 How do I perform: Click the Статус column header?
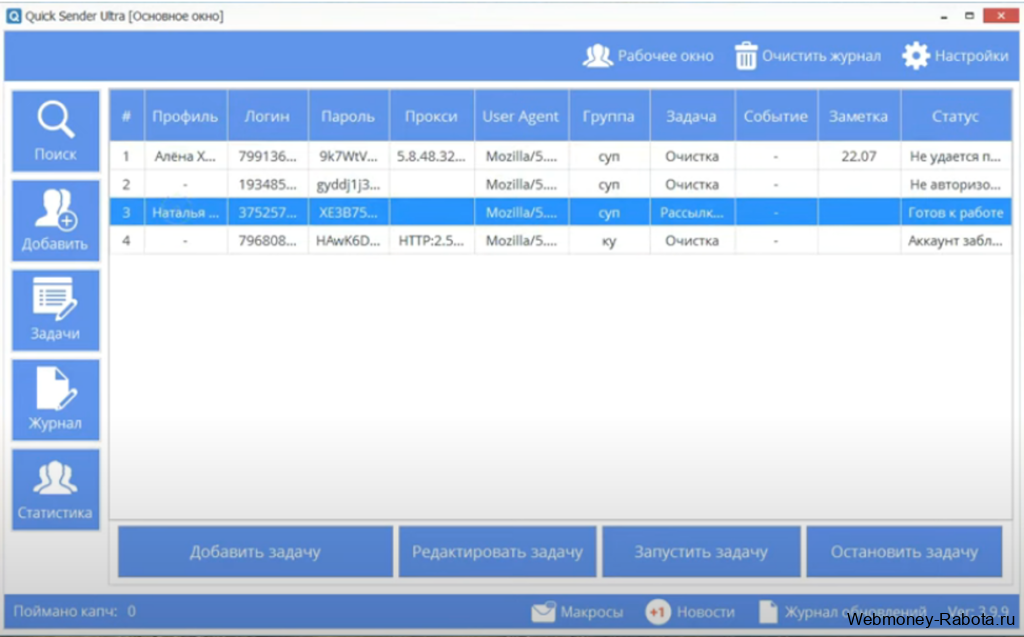tap(955, 116)
